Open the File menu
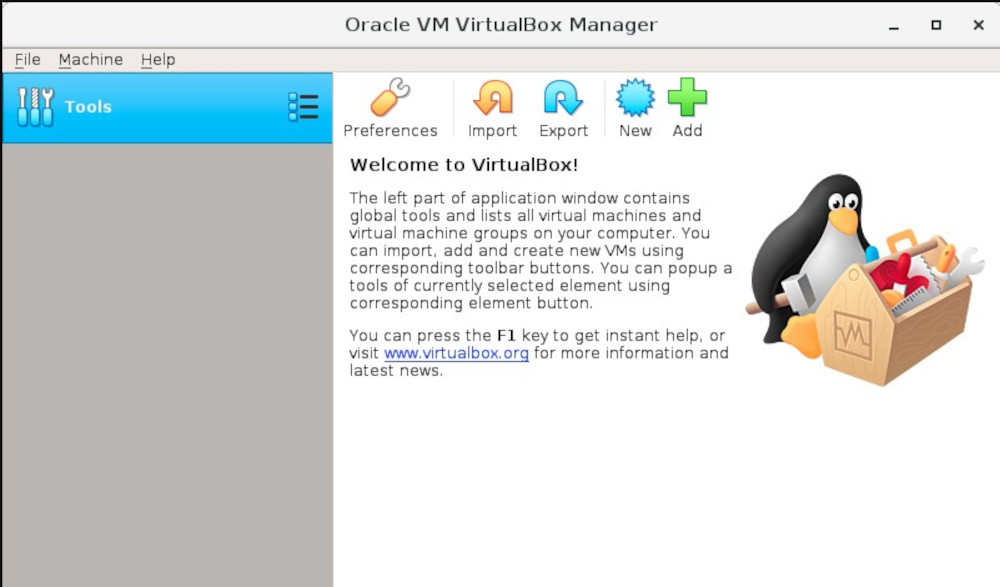 pyautogui.click(x=27, y=59)
